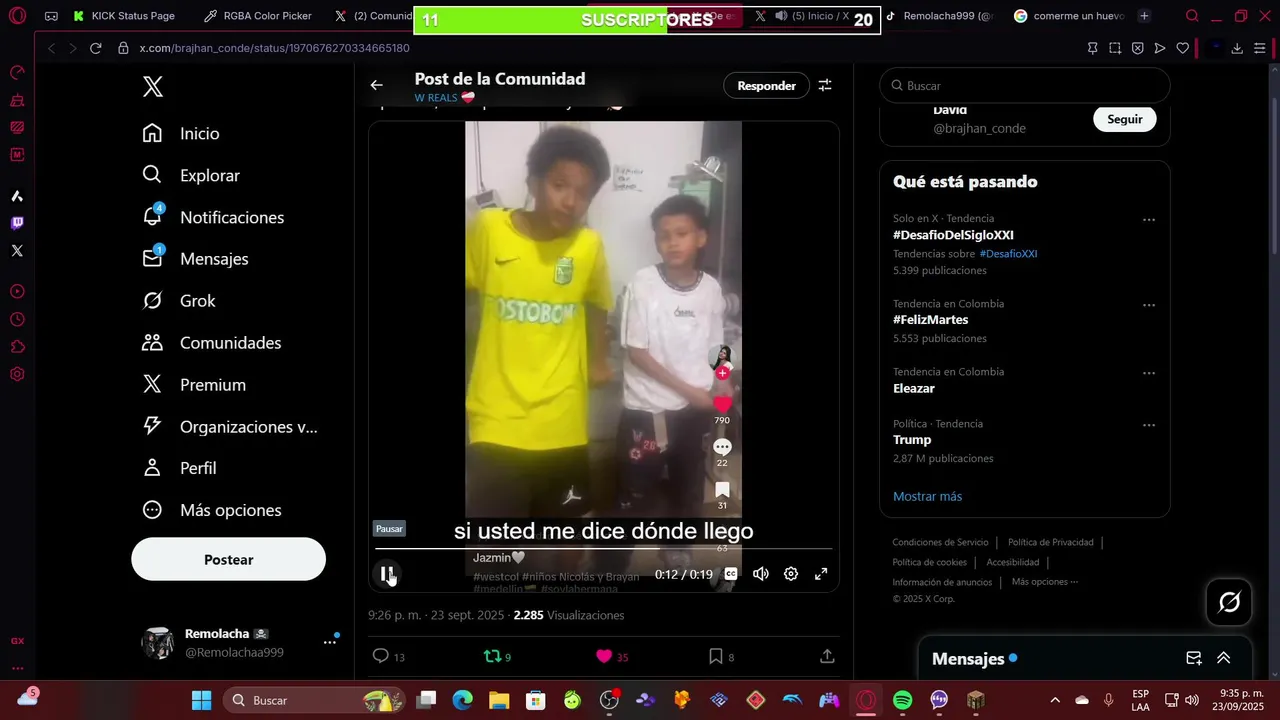
Task: Open Premium in the sidebar
Action: click(x=194, y=385)
